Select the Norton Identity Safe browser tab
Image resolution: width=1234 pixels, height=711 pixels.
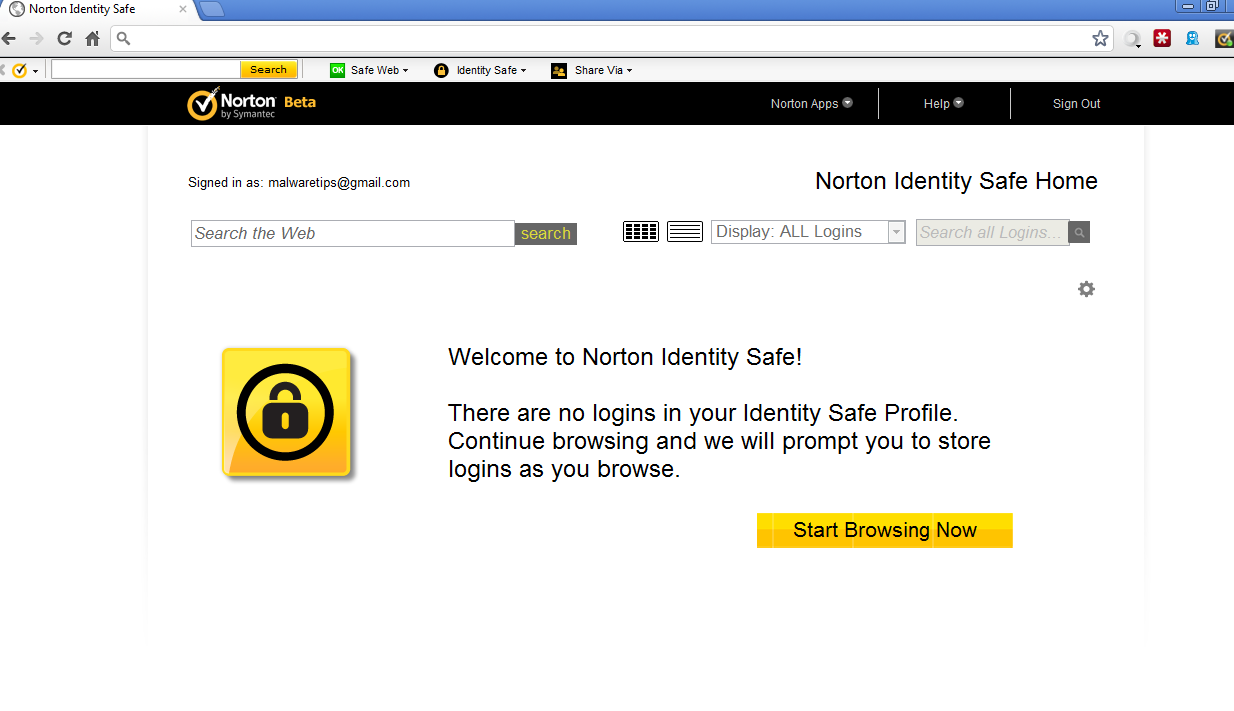[96, 10]
